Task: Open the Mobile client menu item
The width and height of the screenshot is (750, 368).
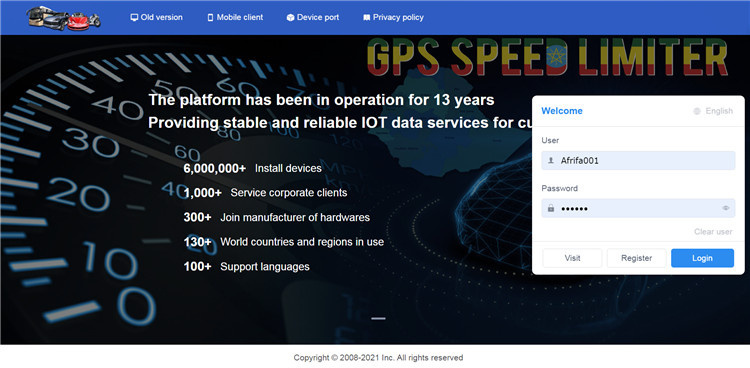Action: pyautogui.click(x=235, y=17)
